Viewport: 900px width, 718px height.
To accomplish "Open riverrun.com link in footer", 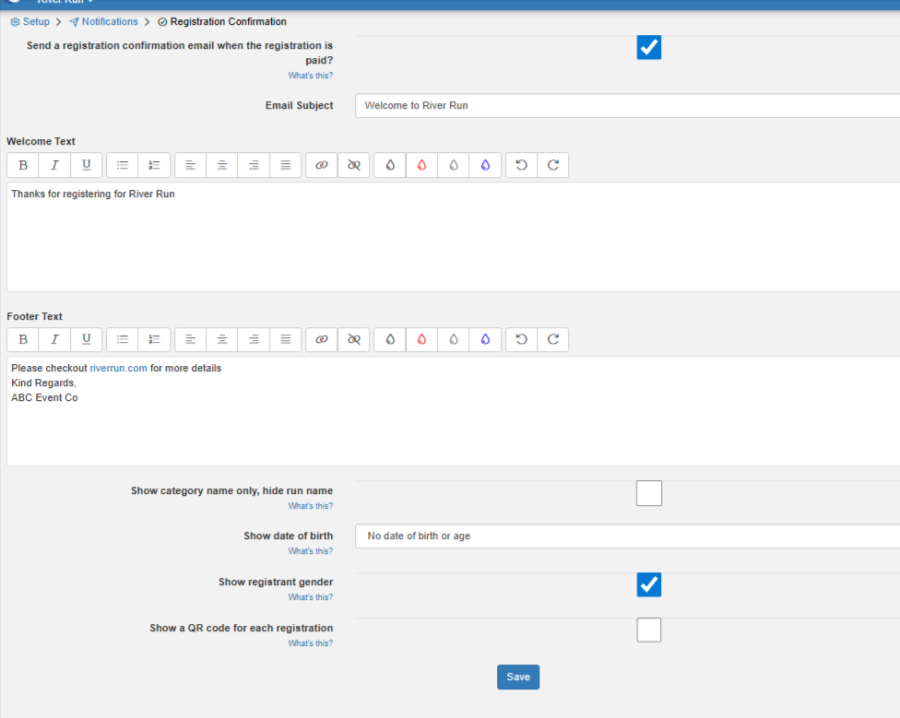I will (x=118, y=368).
